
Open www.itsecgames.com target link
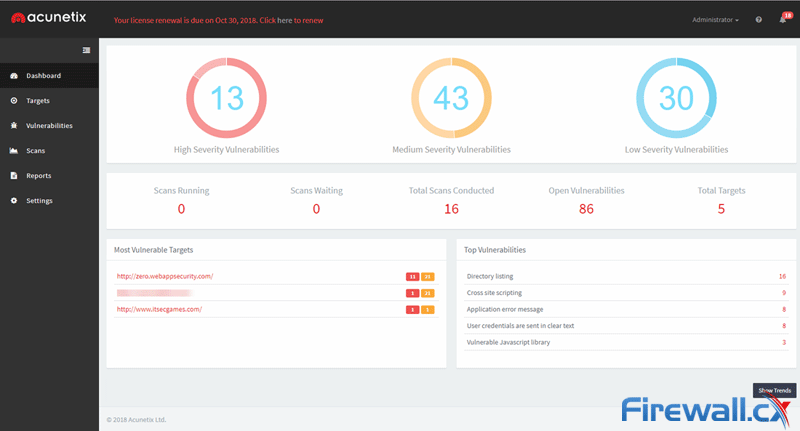pos(159,309)
